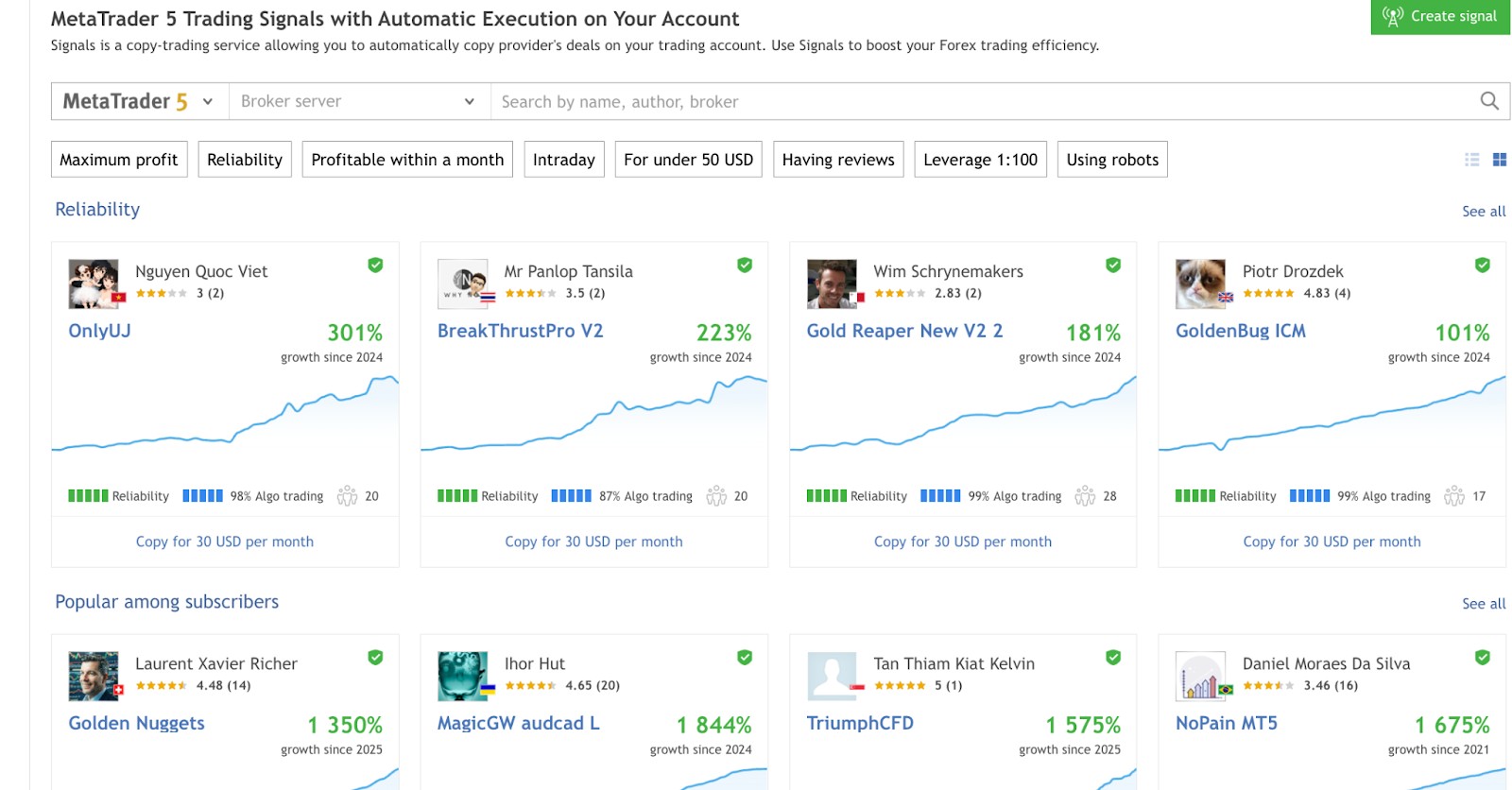Image resolution: width=1512 pixels, height=790 pixels.
Task: Open the Golden Nuggets signal
Action: coord(136,723)
